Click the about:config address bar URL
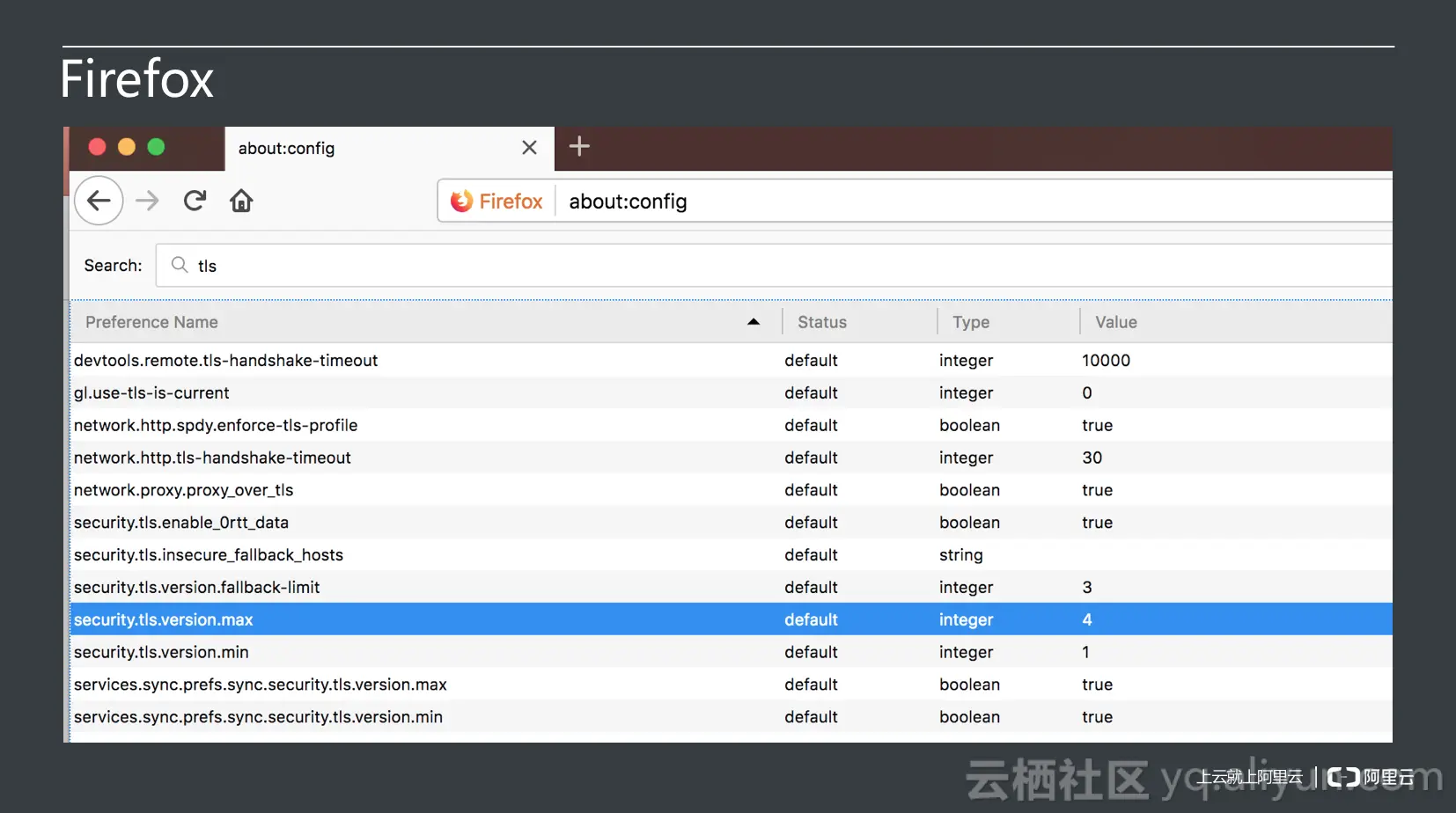1456x813 pixels. (628, 201)
